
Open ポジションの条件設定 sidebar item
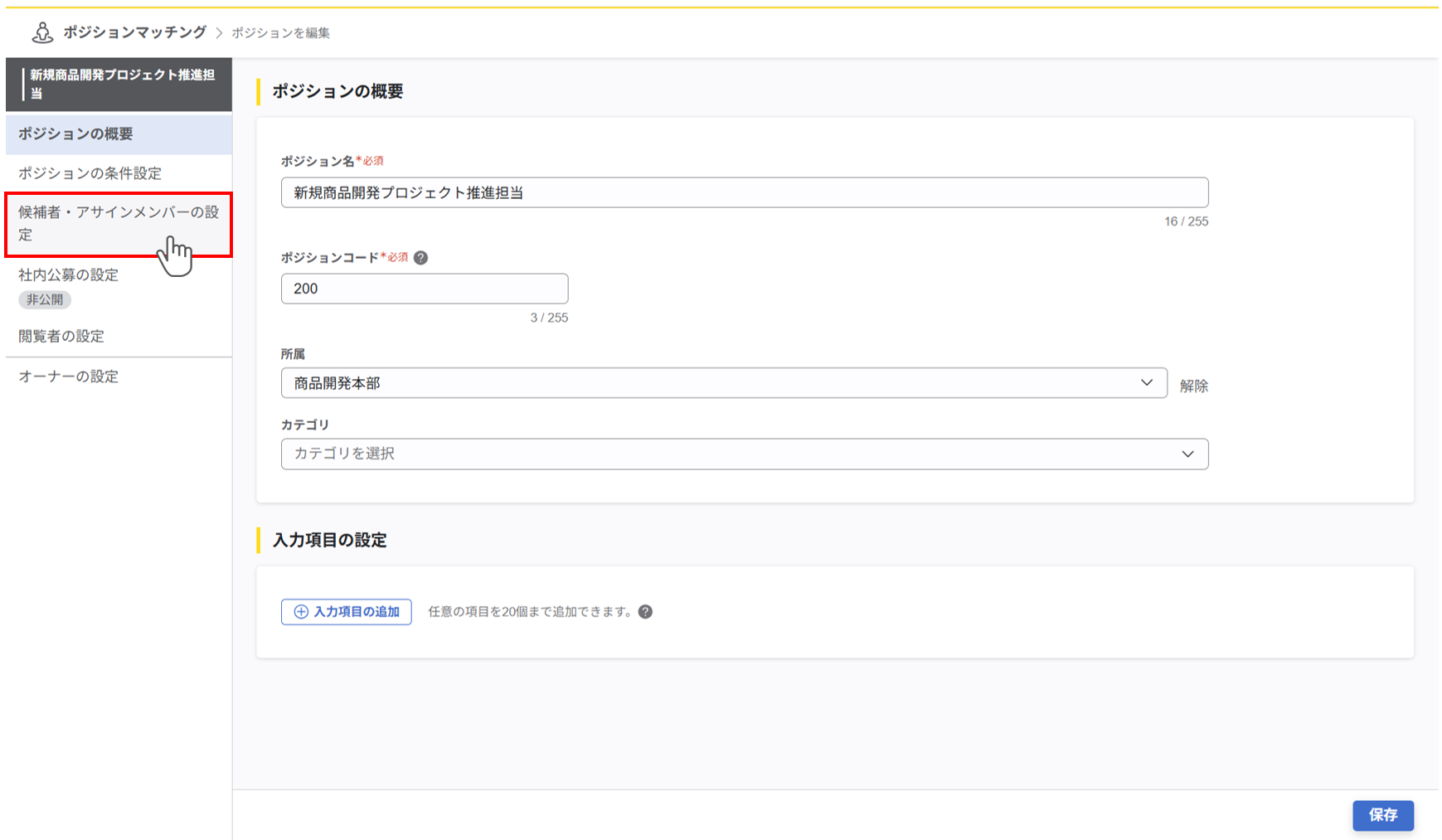pos(90,173)
